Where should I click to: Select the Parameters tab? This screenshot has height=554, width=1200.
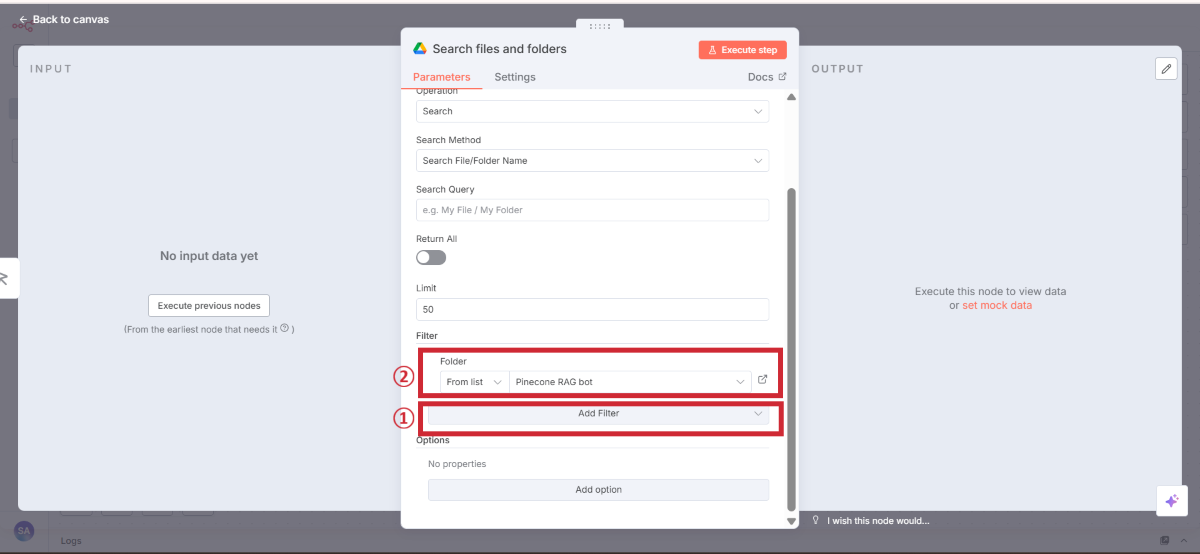click(441, 77)
